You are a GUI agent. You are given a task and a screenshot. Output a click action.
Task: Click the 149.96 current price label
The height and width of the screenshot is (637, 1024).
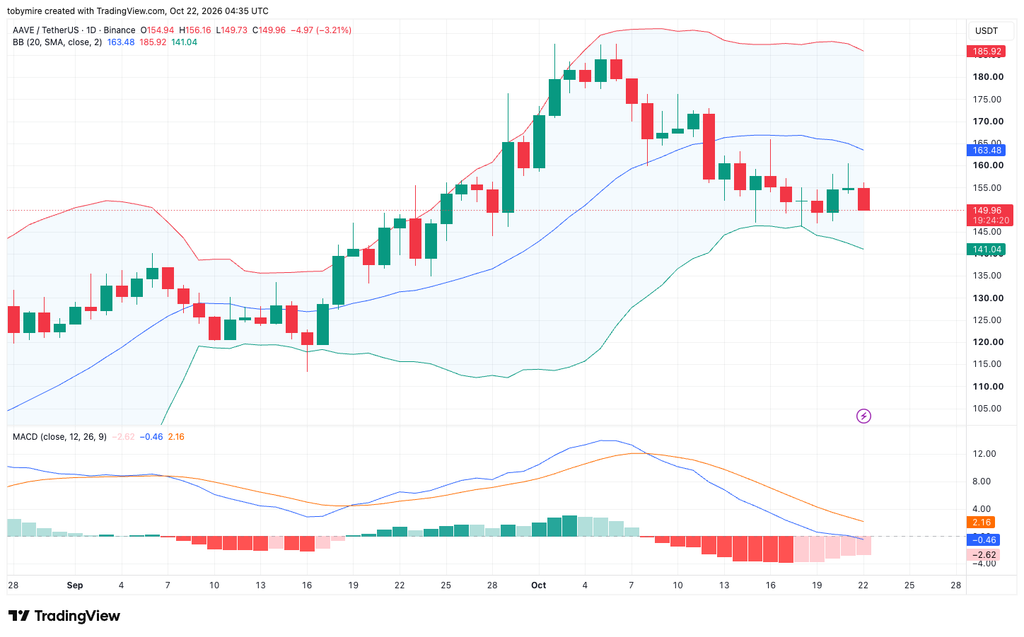click(x=988, y=210)
